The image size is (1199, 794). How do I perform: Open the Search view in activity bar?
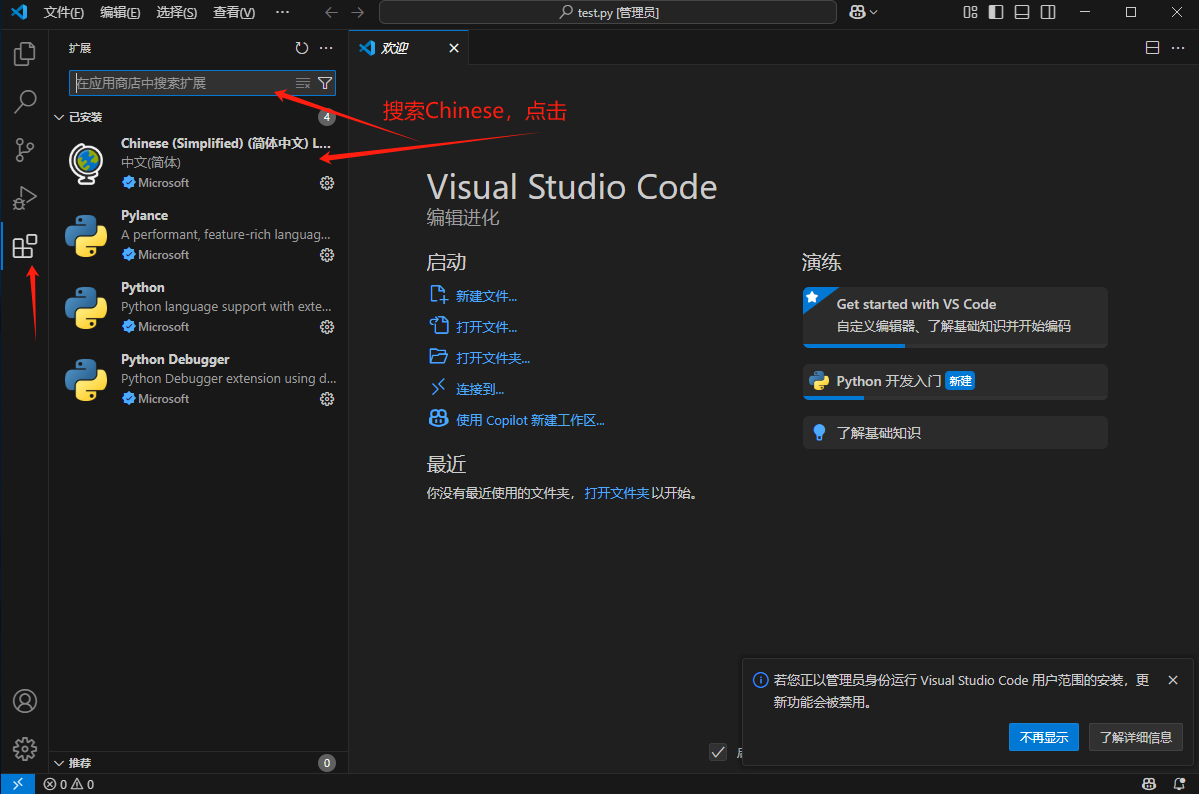(24, 101)
